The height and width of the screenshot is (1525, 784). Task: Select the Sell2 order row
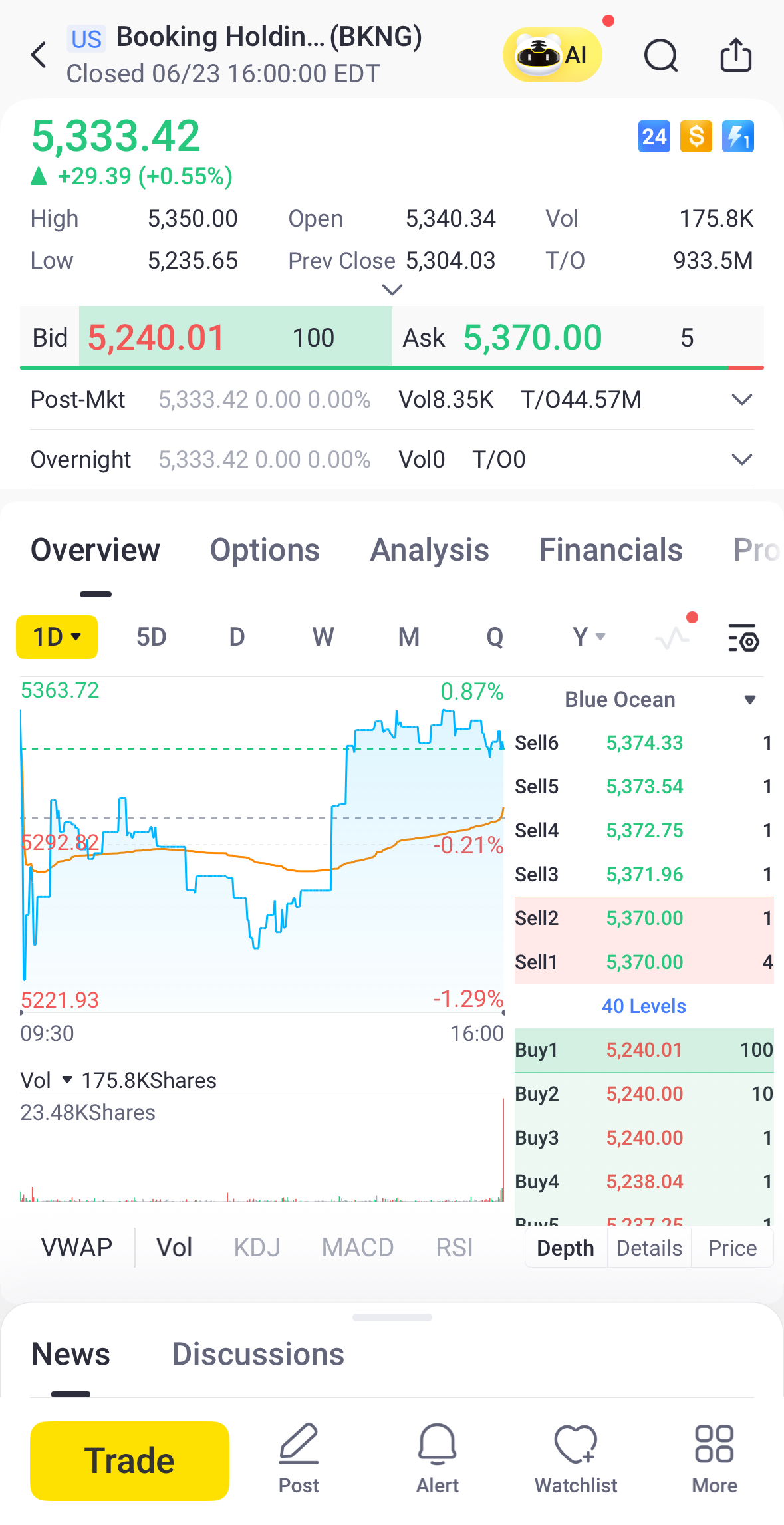(x=644, y=918)
